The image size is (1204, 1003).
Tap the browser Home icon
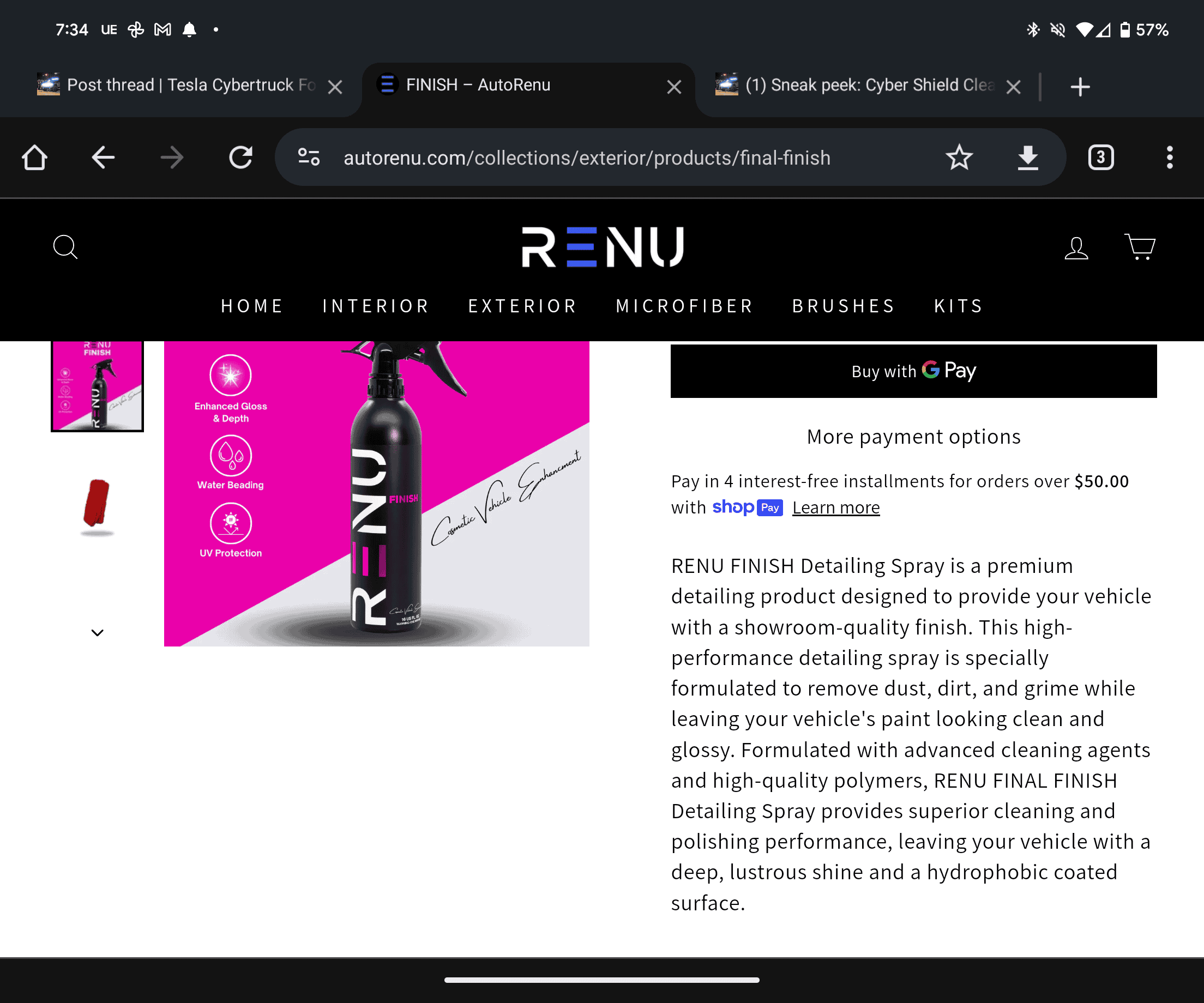tap(34, 157)
